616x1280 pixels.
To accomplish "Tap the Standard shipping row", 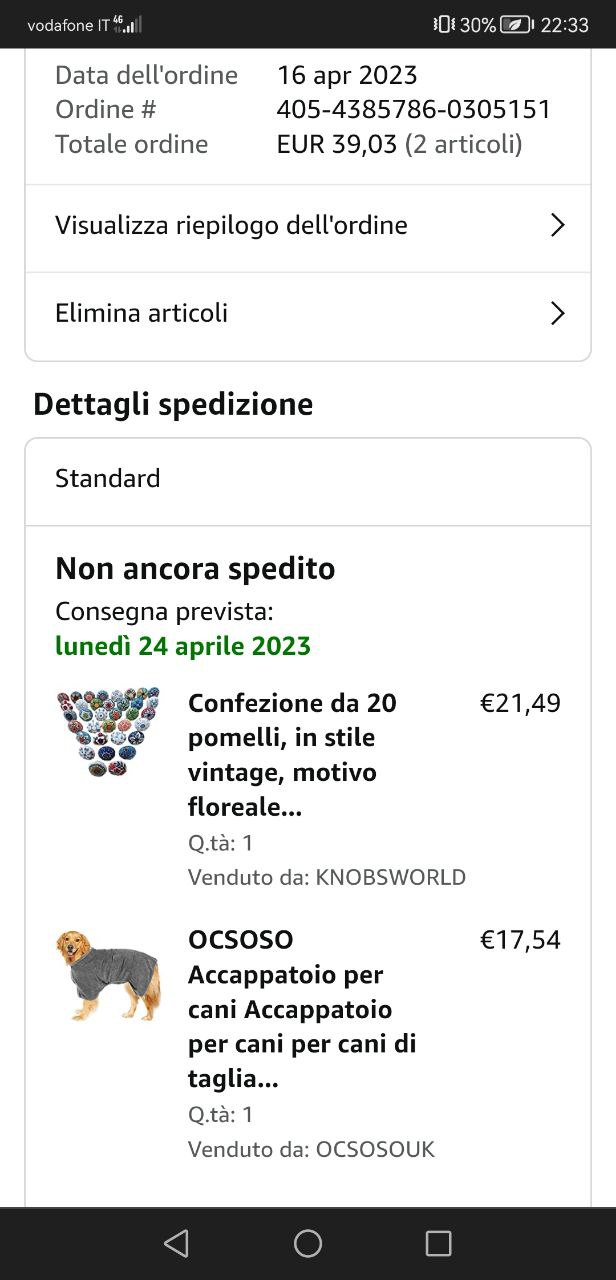I will (308, 479).
